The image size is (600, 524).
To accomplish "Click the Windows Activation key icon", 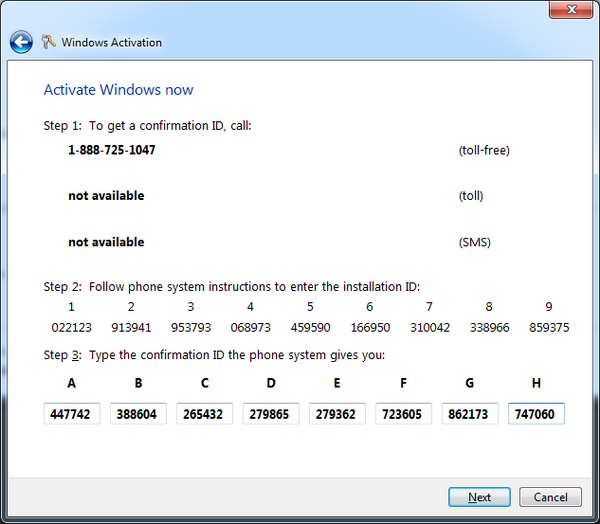I will coord(49,42).
